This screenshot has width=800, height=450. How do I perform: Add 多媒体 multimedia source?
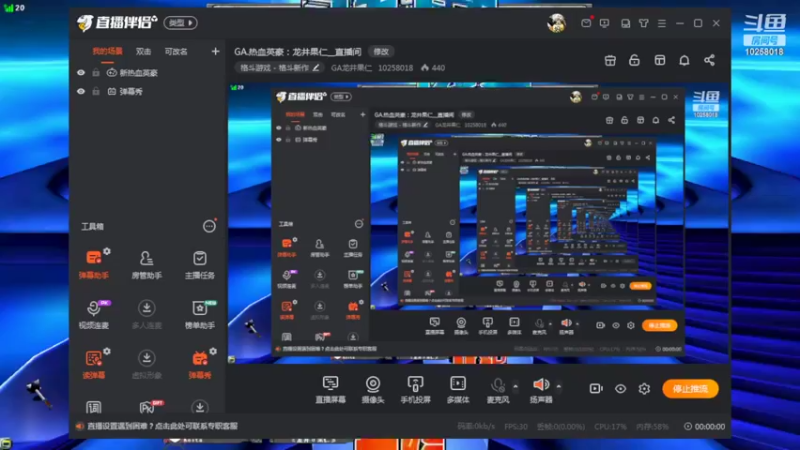(458, 389)
